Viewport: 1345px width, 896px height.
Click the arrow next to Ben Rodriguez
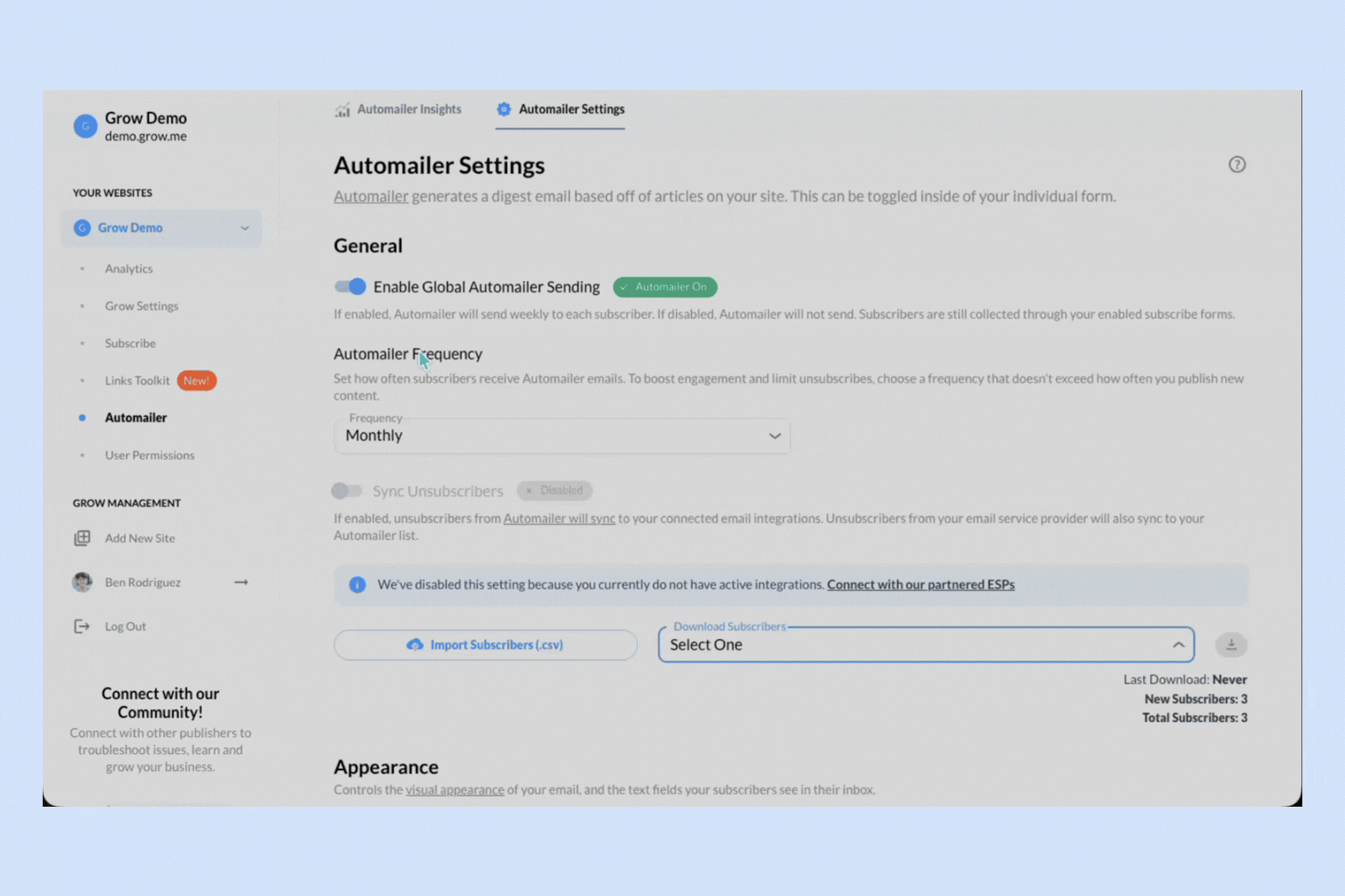pos(241,582)
